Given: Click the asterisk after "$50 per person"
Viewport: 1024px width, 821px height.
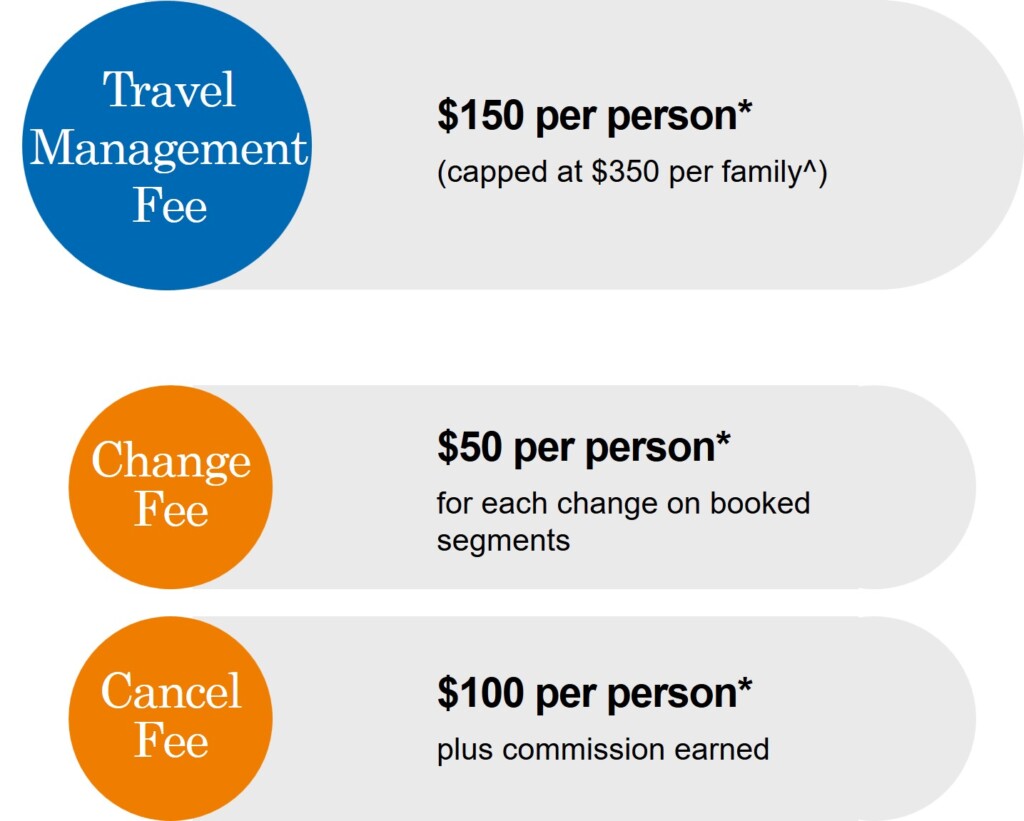Looking at the screenshot, I should point(722,440).
